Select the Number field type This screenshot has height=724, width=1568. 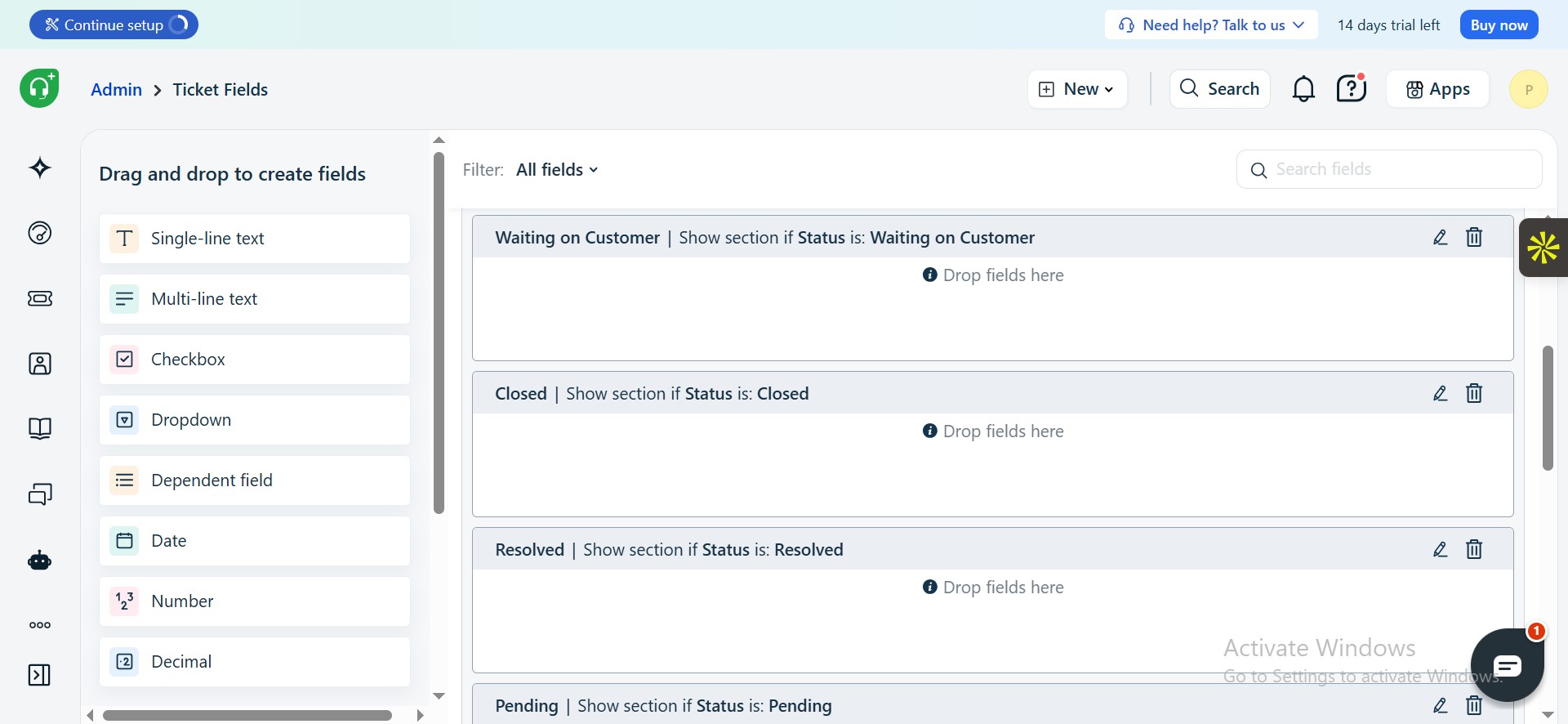tap(255, 601)
